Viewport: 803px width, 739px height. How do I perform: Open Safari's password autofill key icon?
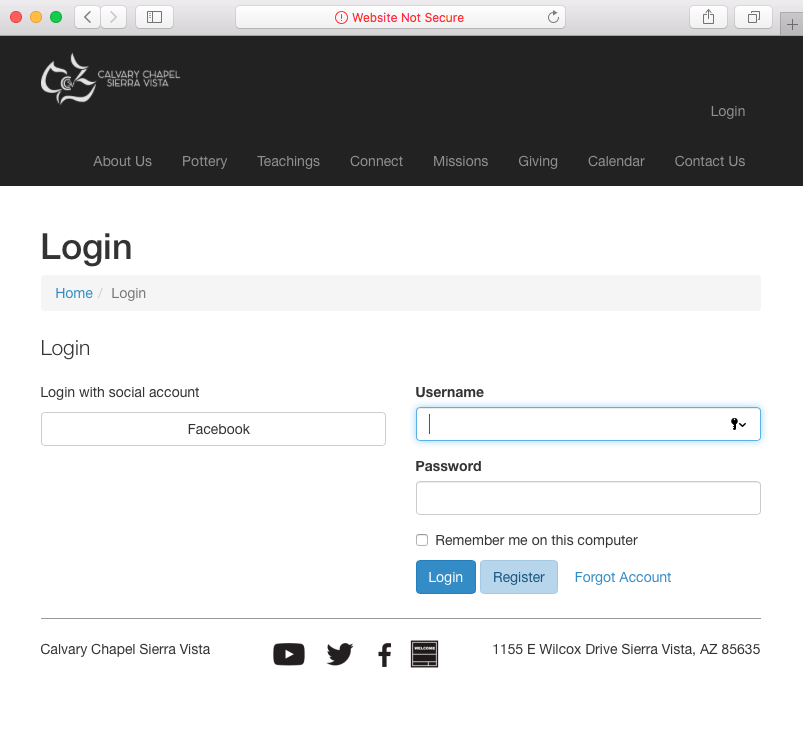point(733,424)
